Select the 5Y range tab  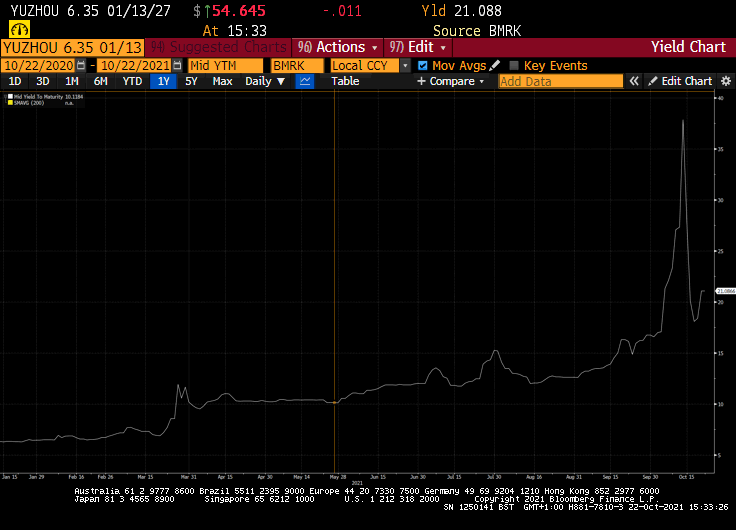coord(191,81)
